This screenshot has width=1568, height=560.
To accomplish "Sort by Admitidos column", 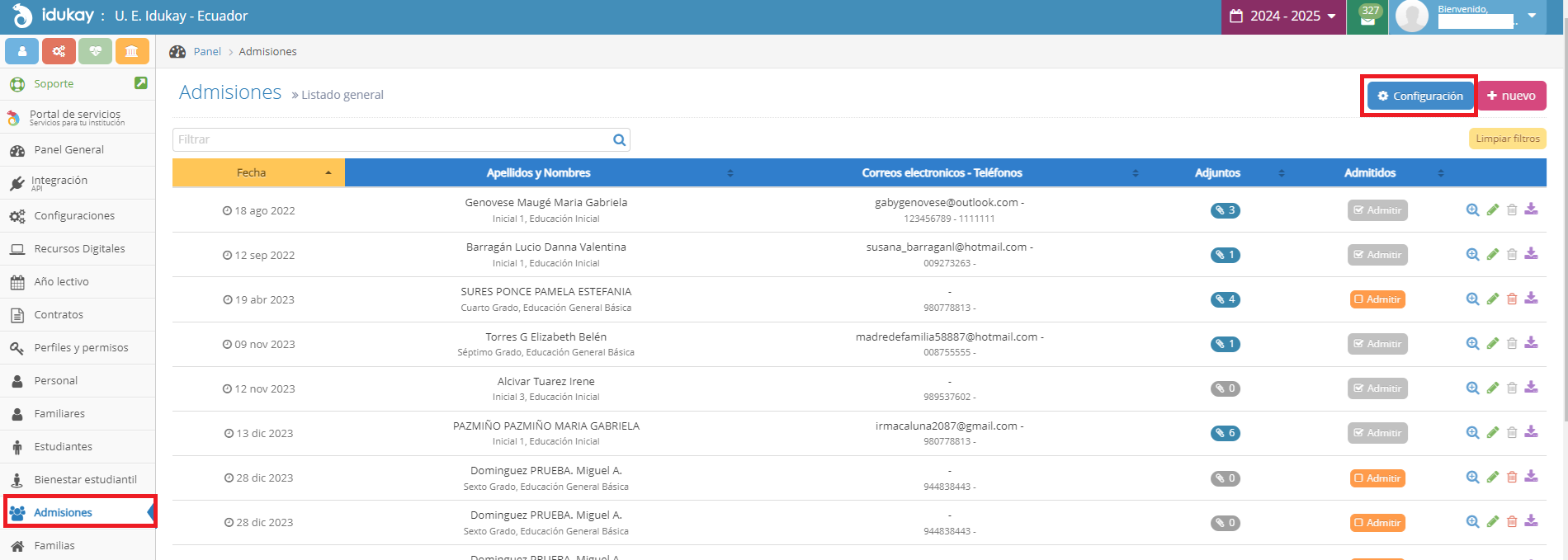I will point(1370,172).
